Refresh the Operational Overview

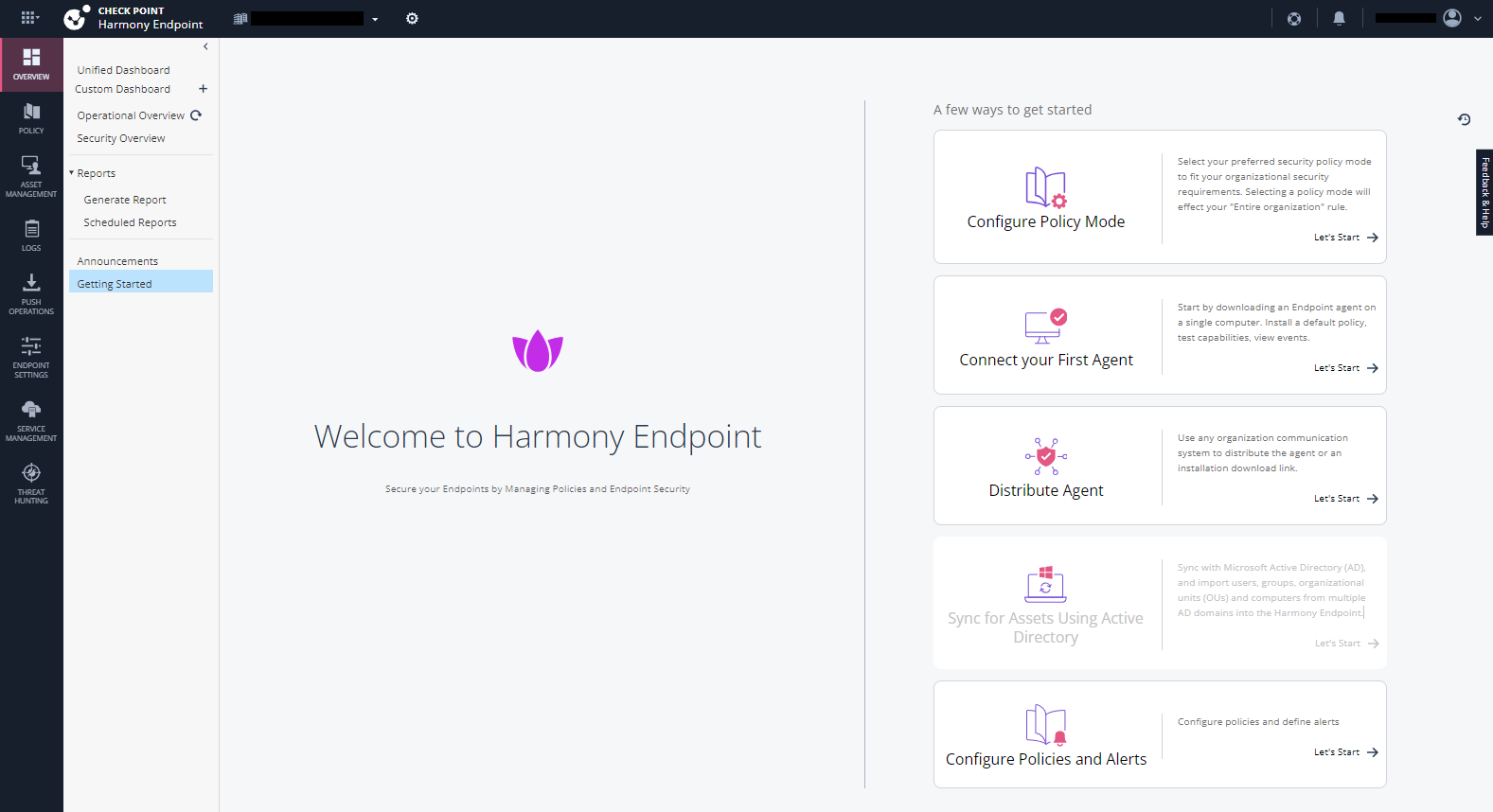point(196,115)
